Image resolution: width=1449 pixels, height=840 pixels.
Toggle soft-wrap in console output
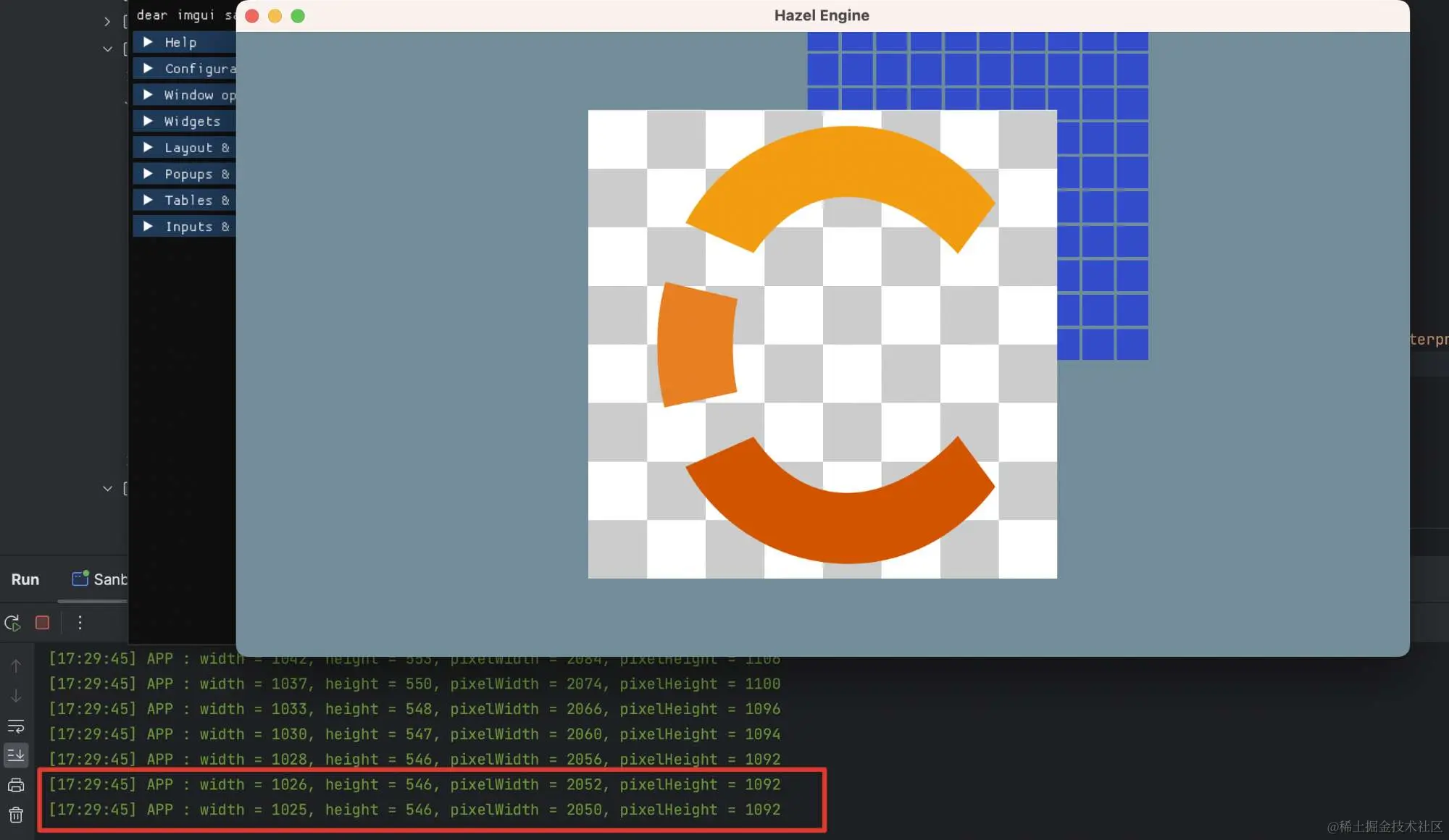pyautogui.click(x=16, y=726)
